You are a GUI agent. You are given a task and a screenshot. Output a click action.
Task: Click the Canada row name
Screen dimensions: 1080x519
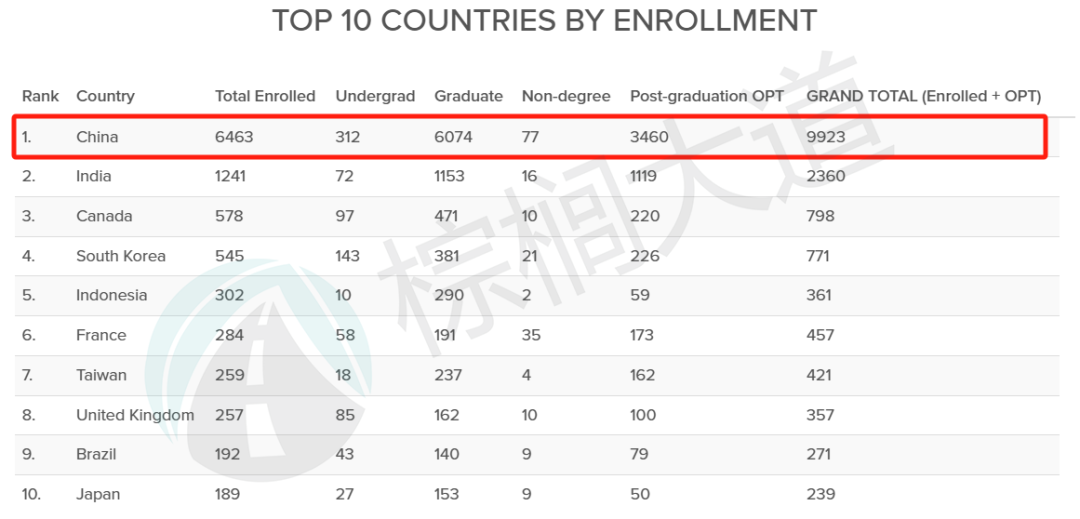coord(104,216)
